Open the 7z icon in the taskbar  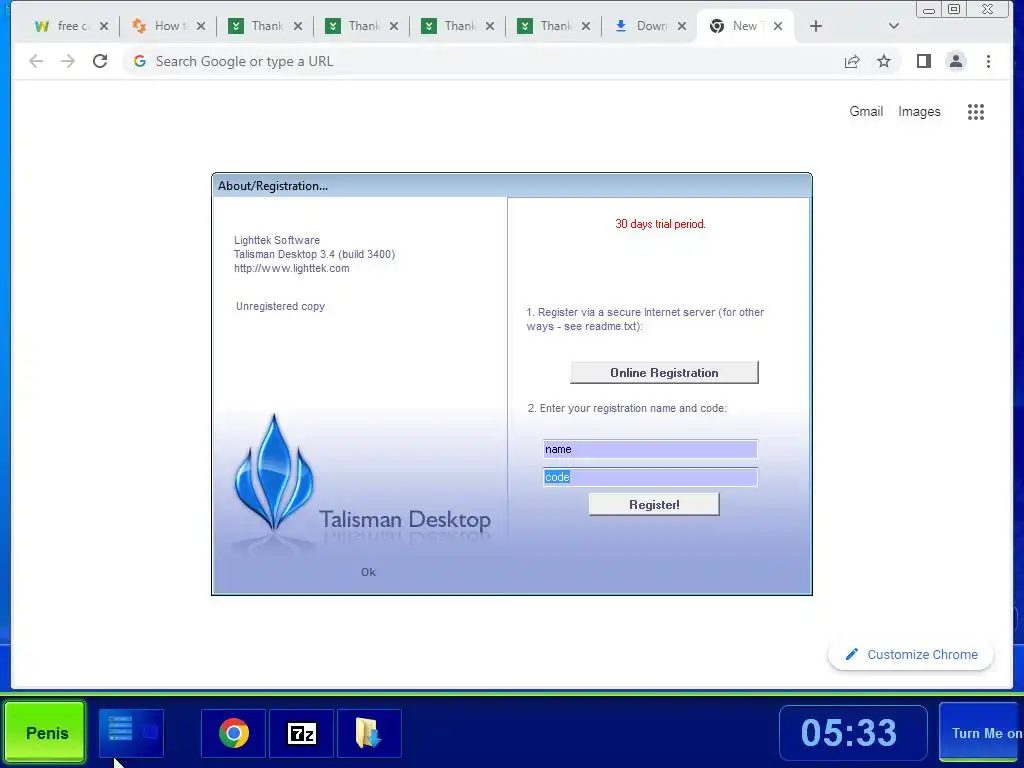pos(302,733)
